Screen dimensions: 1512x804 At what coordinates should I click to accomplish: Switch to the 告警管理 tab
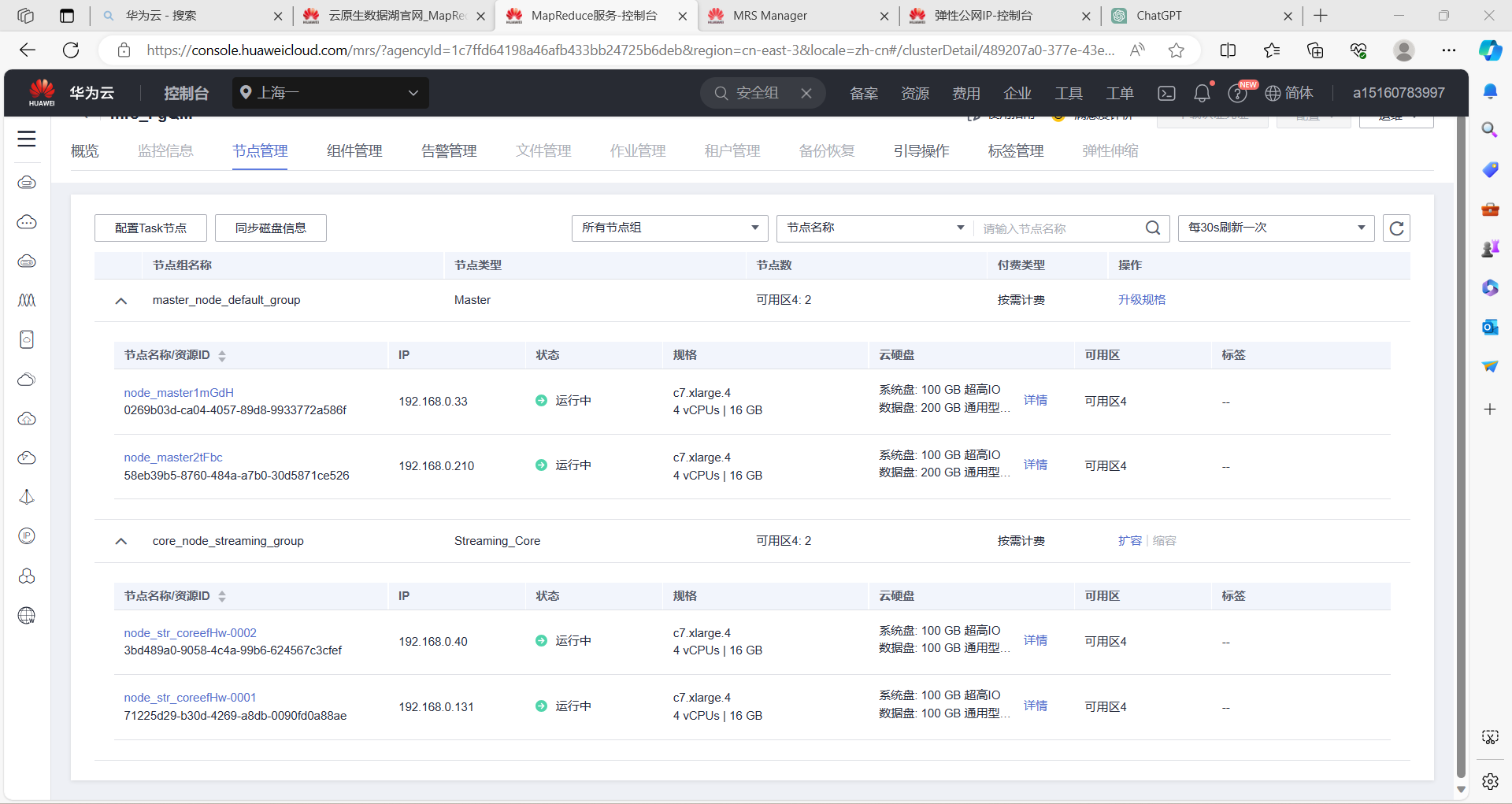449,151
